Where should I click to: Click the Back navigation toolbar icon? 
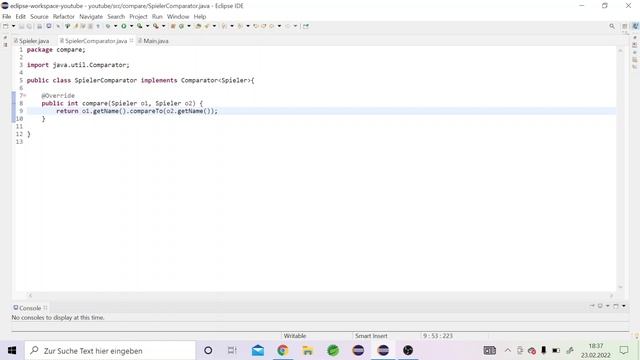[x=271, y=26]
